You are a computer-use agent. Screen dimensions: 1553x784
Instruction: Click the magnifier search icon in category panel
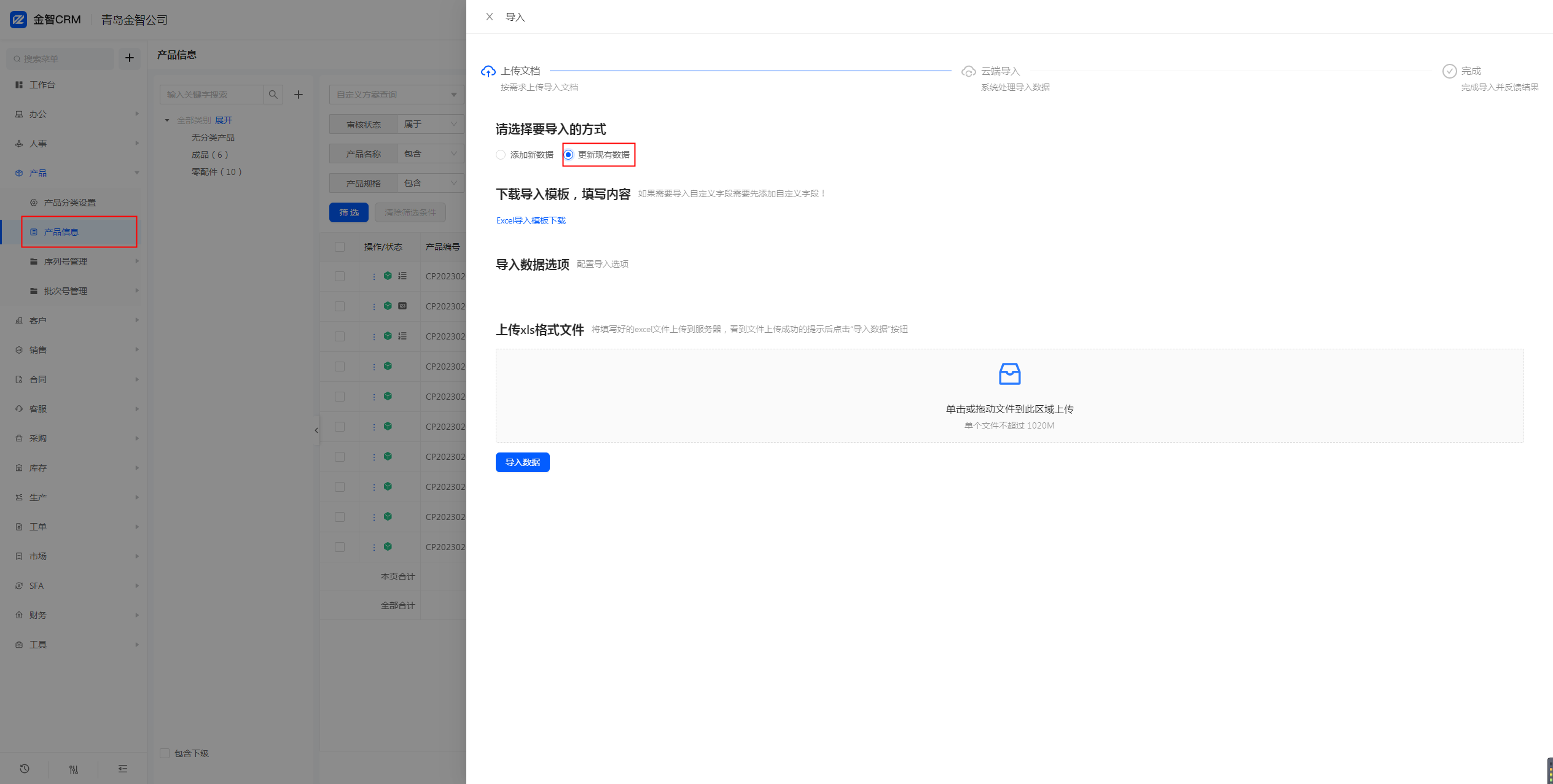point(273,95)
